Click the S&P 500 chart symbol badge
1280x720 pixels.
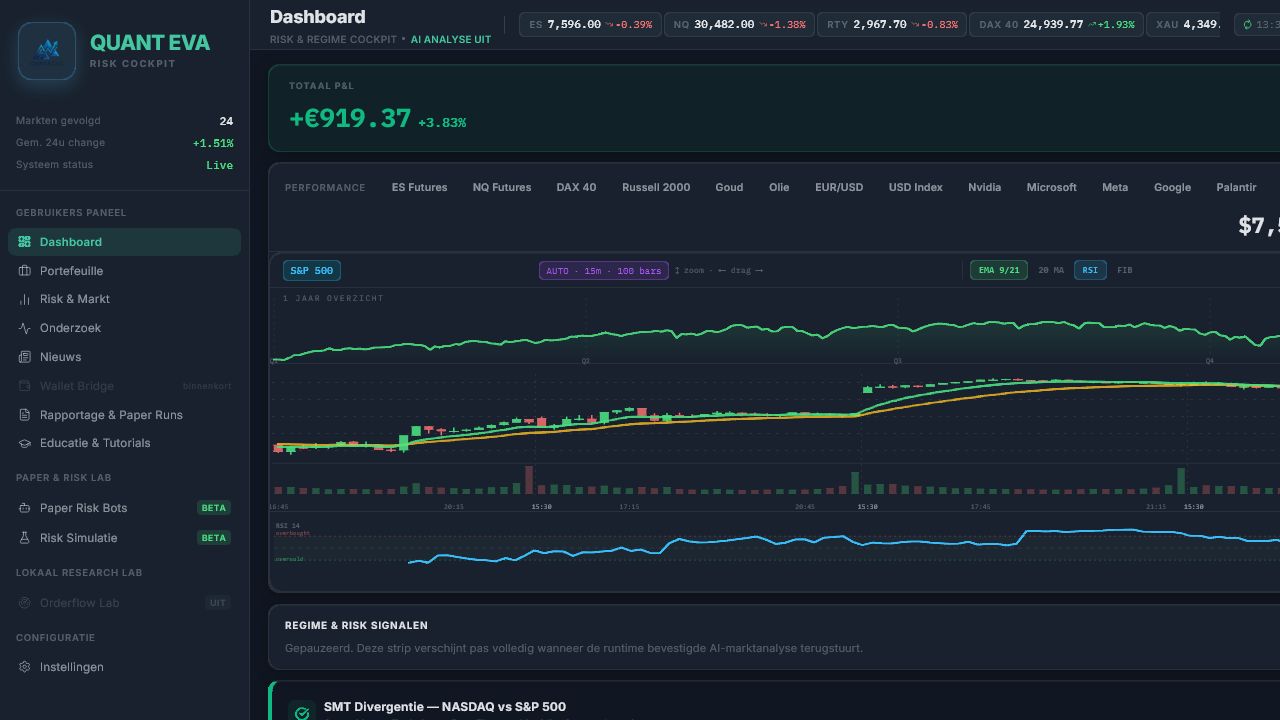tap(312, 270)
